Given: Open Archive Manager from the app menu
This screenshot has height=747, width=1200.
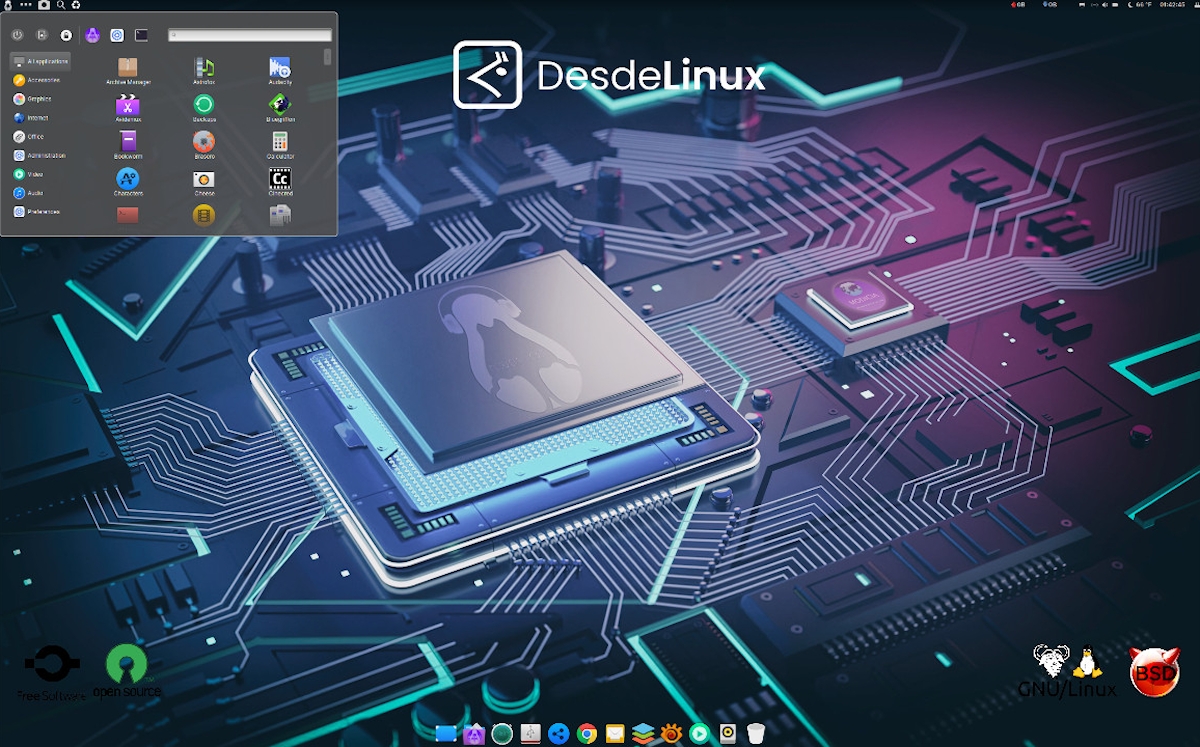Looking at the screenshot, I should coord(128,70).
